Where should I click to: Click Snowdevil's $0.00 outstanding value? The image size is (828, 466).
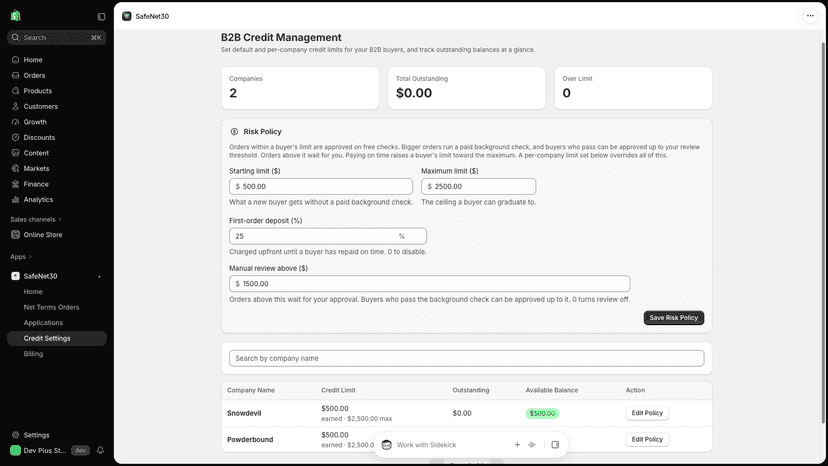click(462, 413)
